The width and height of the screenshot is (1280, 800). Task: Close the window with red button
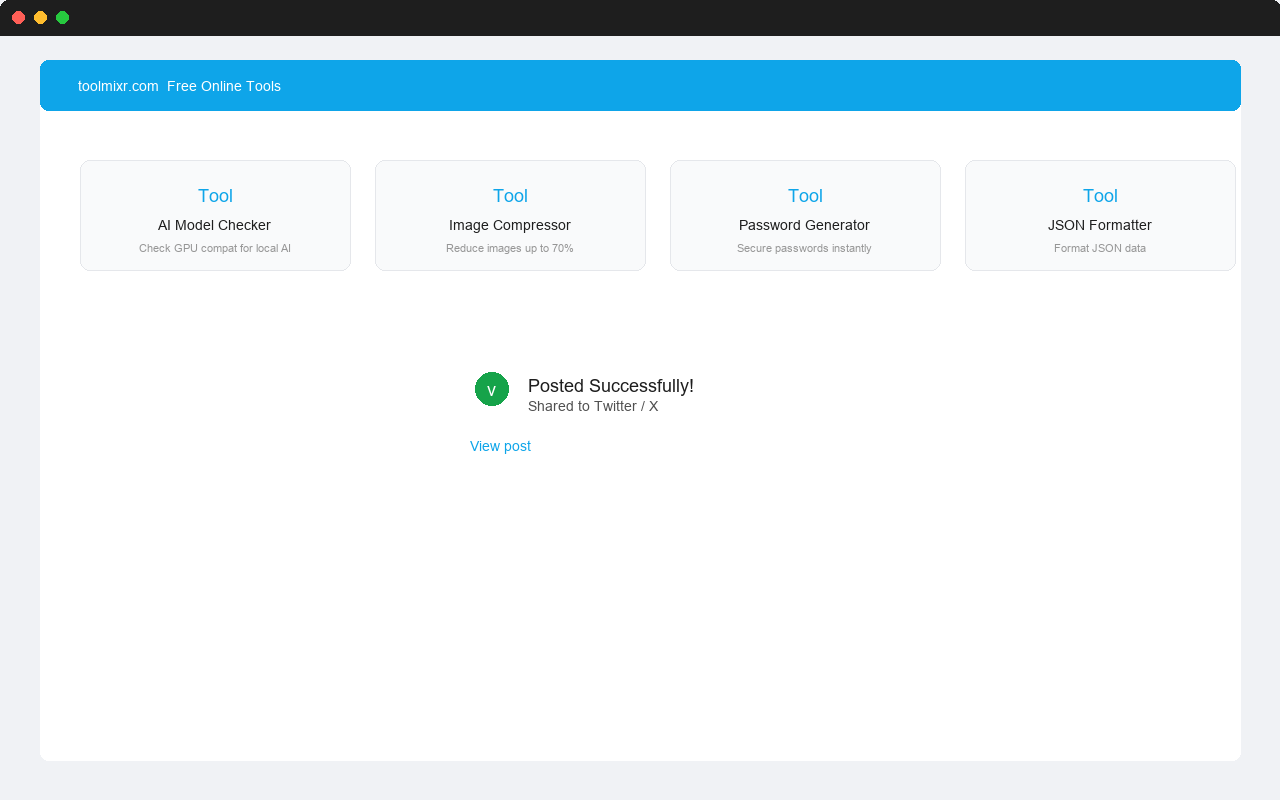click(x=18, y=17)
